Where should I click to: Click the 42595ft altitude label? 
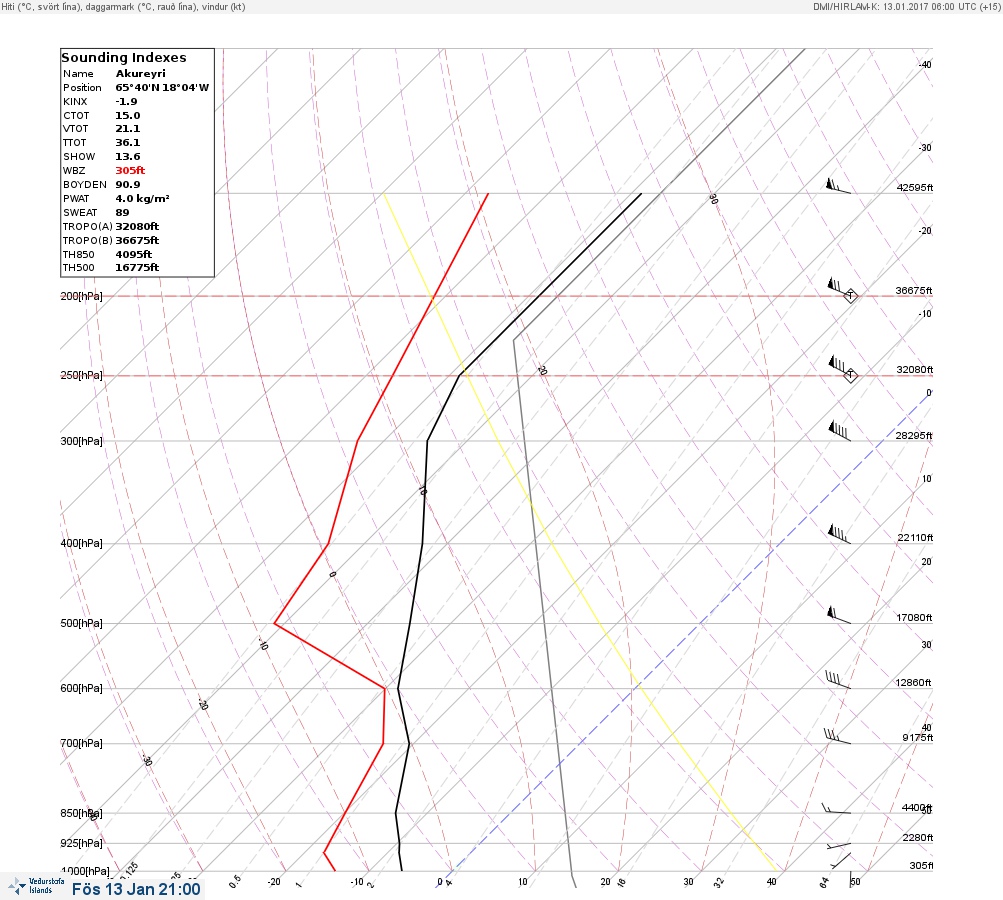[x=915, y=187]
